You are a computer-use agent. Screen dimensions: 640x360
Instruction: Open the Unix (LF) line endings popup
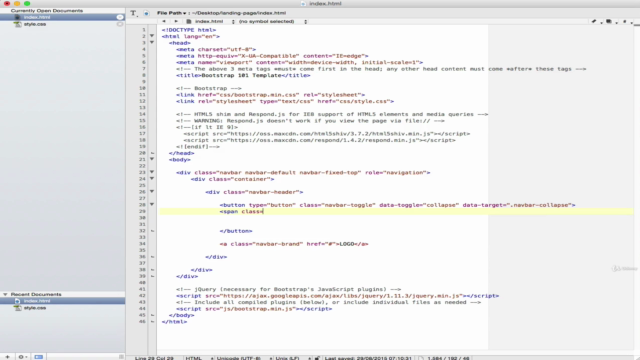[x=293, y=358]
